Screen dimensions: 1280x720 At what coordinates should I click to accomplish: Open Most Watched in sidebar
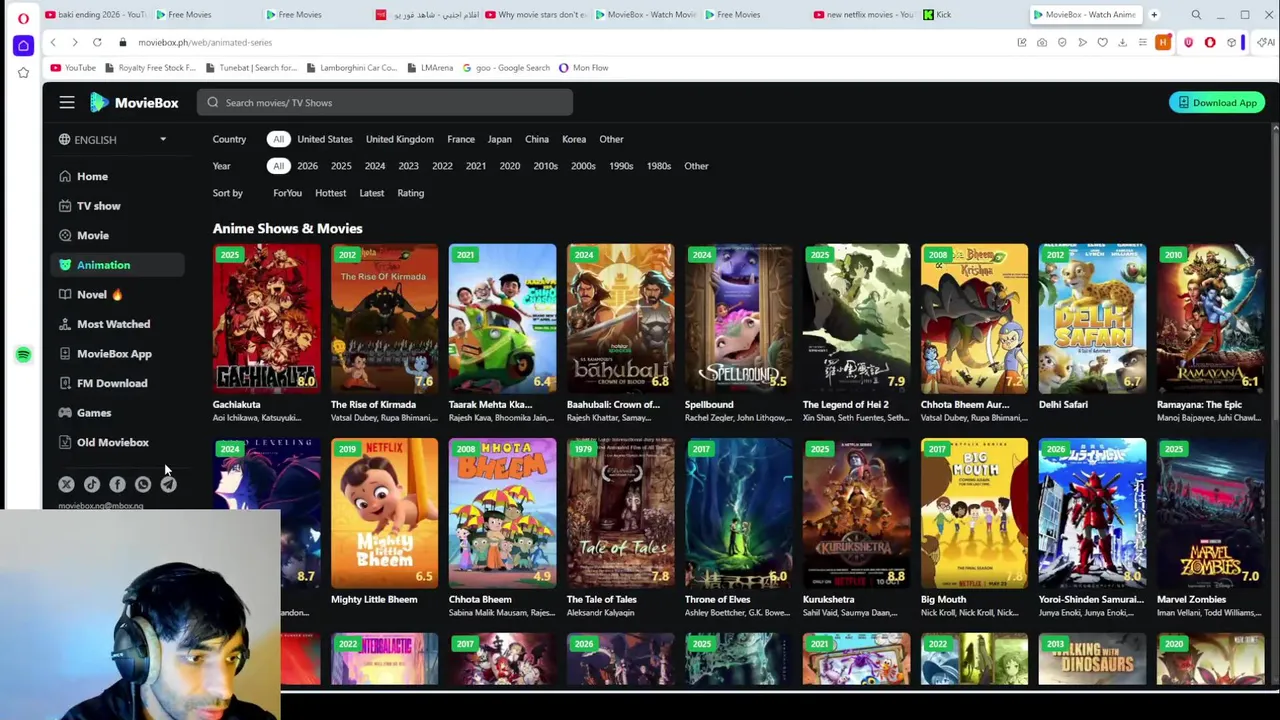click(x=116, y=324)
